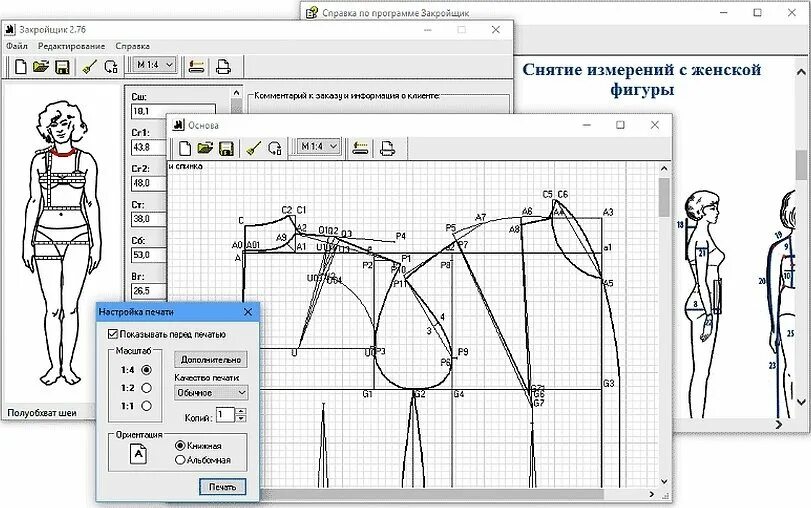Click the Основа window title bar icon
The height and width of the screenshot is (508, 811).
point(178,125)
